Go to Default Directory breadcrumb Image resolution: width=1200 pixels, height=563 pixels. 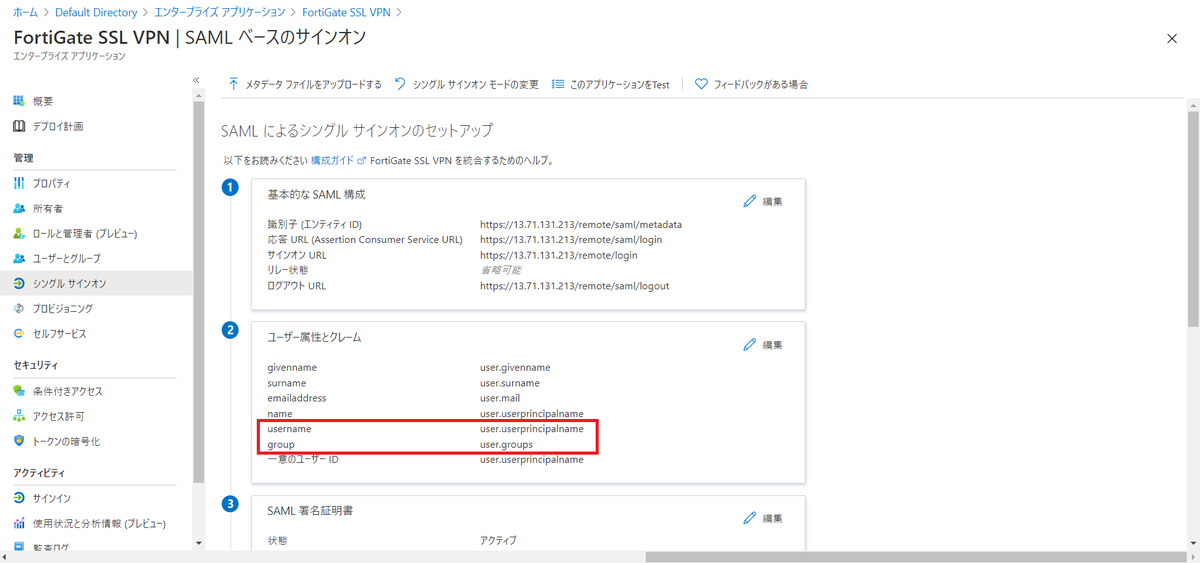[97, 12]
